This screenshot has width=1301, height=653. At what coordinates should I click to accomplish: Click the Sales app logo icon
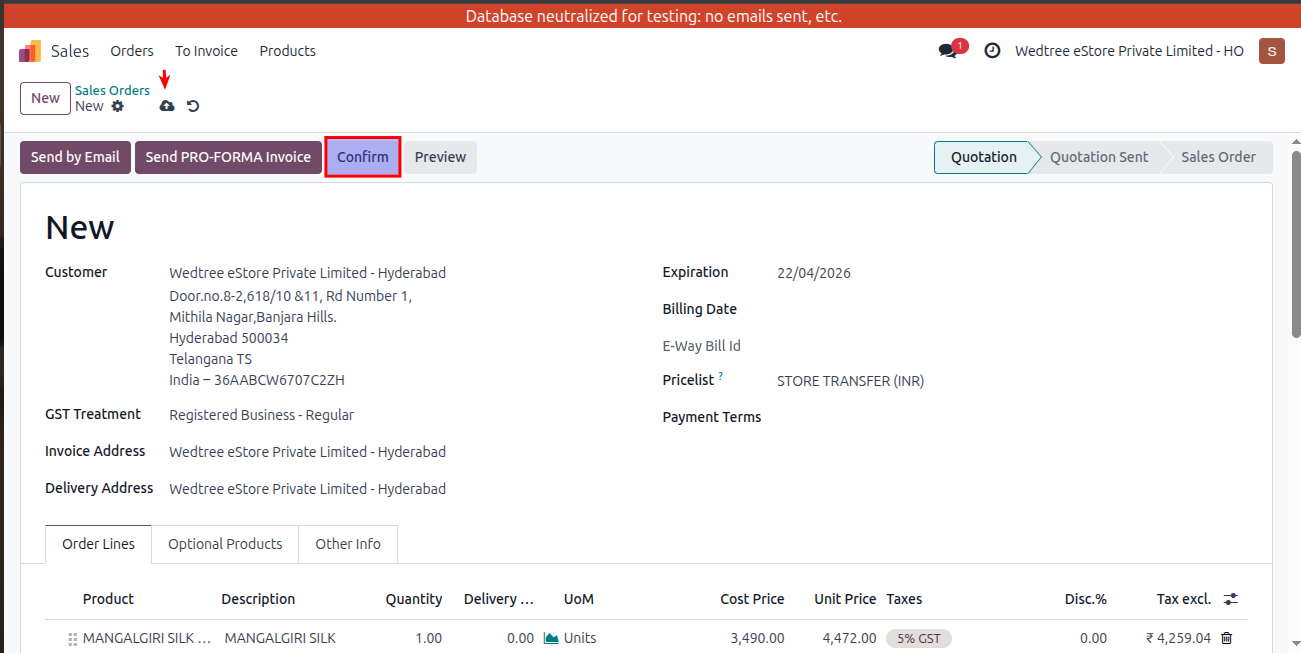click(30, 51)
